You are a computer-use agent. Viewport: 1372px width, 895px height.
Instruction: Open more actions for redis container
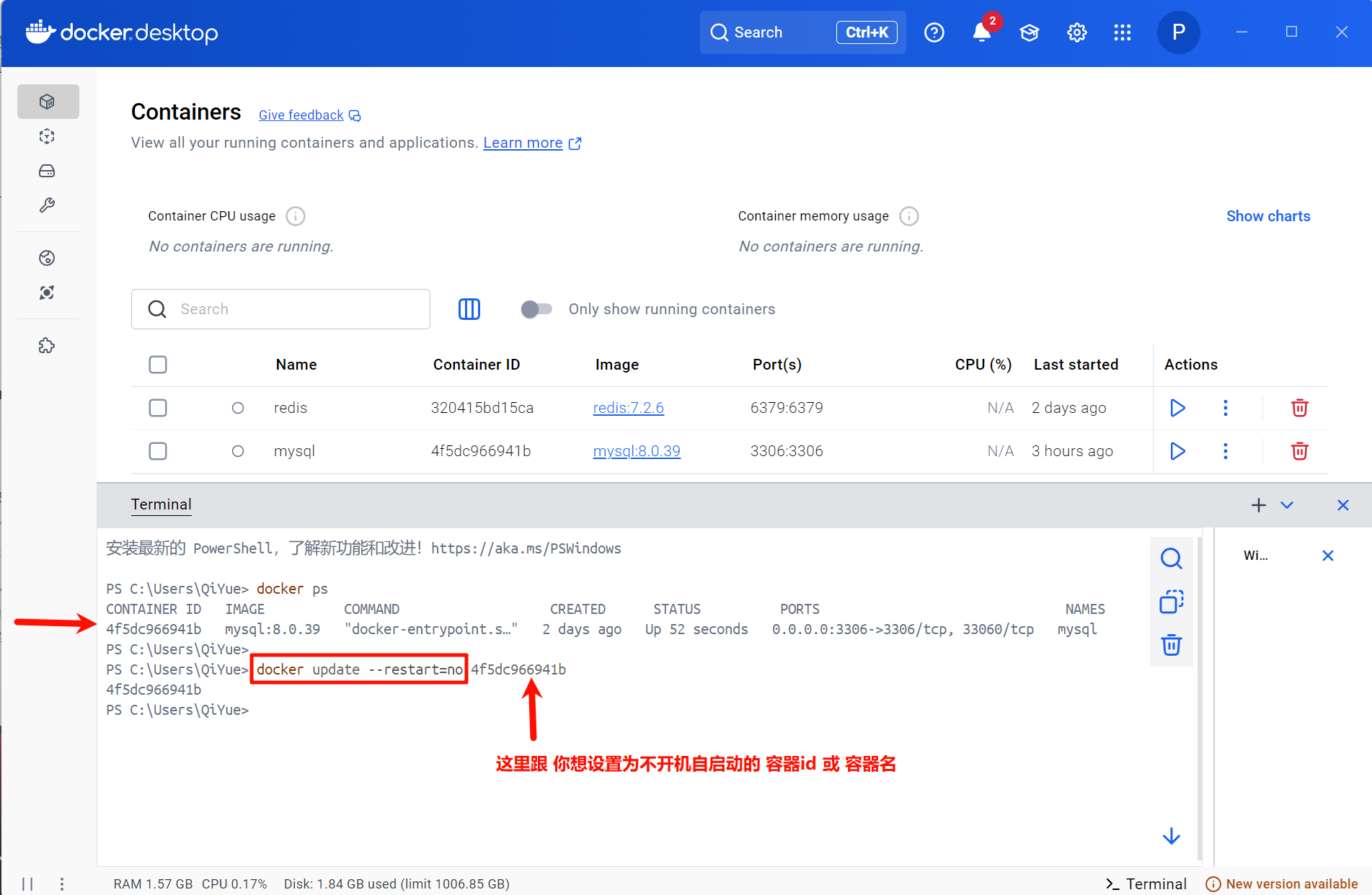click(1226, 408)
